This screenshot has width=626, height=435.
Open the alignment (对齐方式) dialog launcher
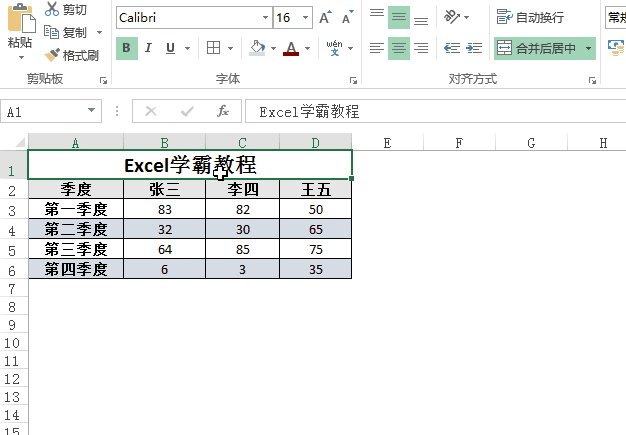(x=592, y=81)
